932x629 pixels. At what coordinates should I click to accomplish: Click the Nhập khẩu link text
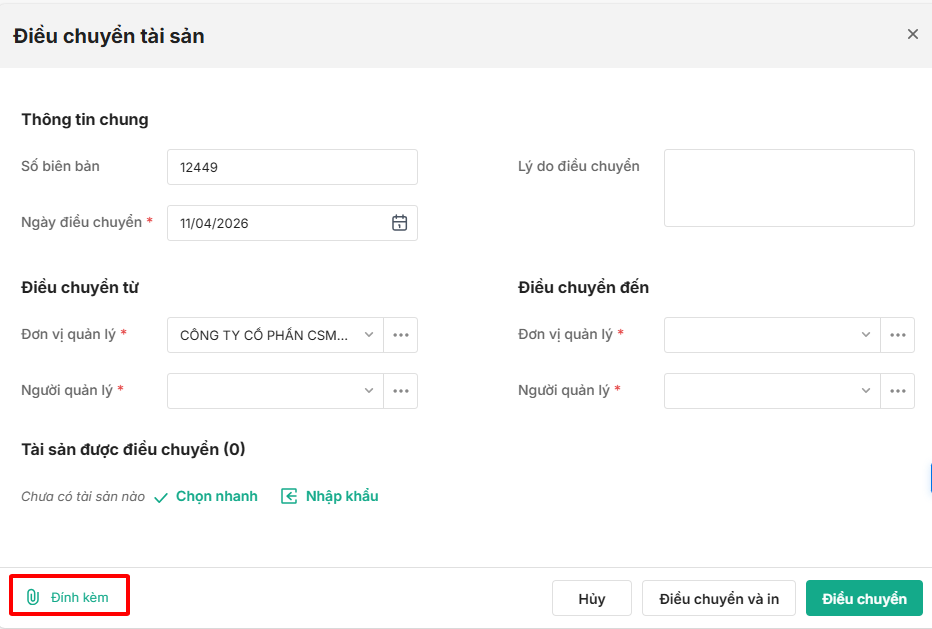pos(342,496)
